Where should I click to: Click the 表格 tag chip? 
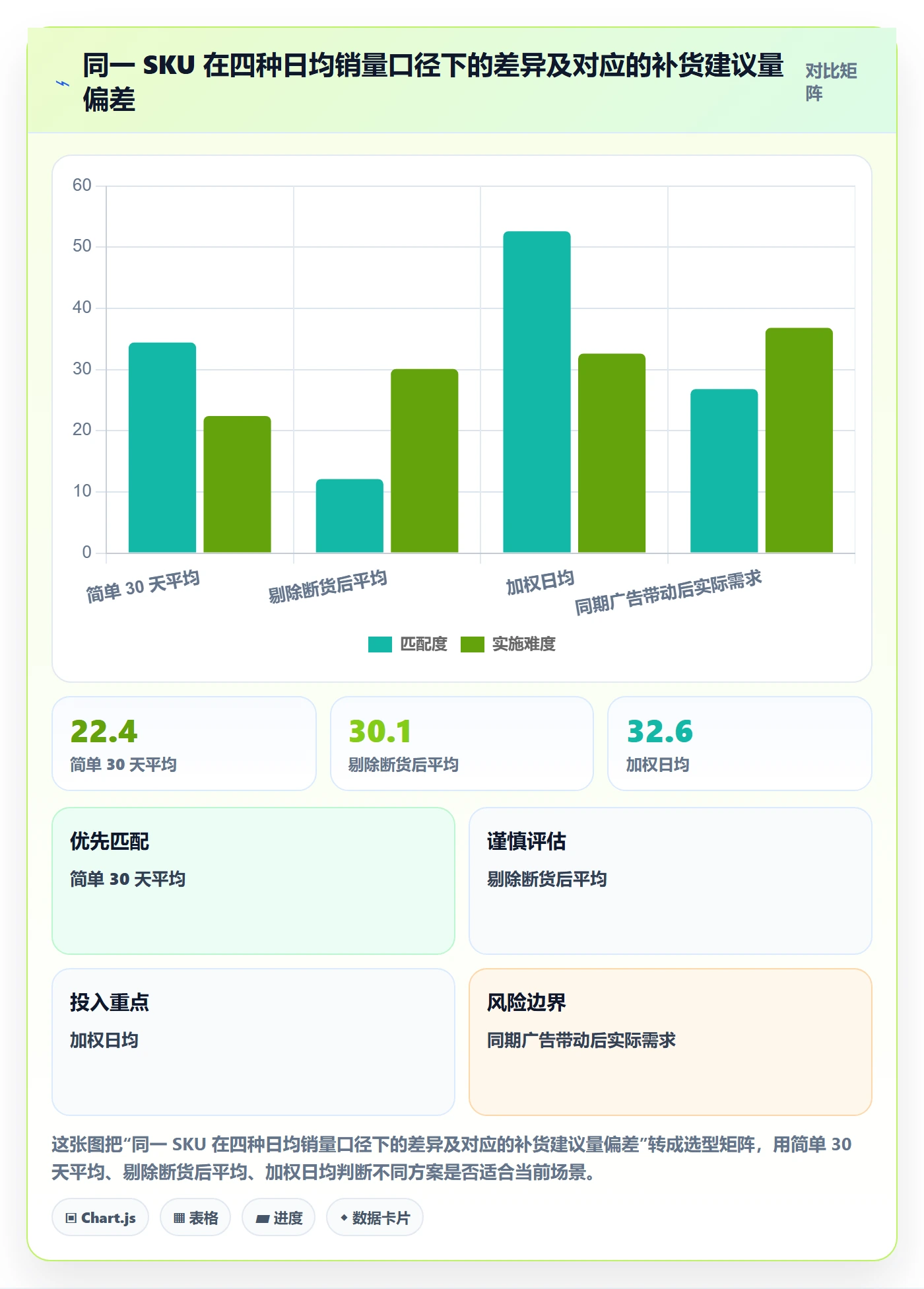tap(195, 1217)
